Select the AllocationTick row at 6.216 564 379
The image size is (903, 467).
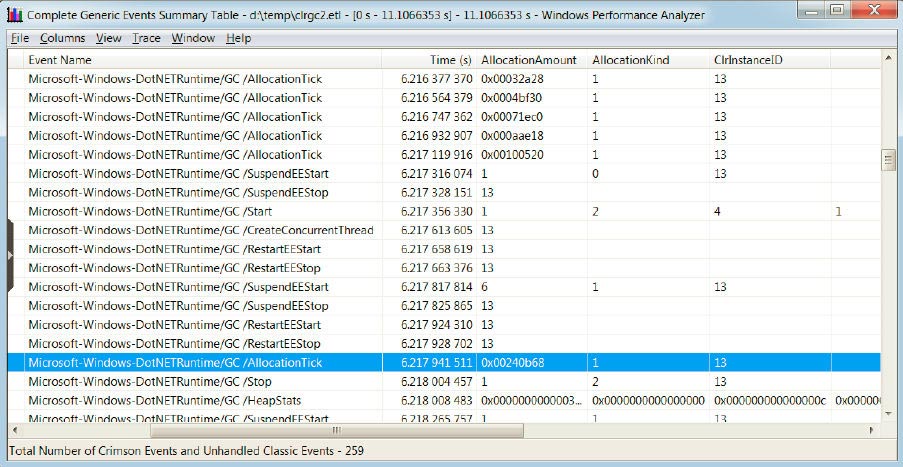(x=443, y=98)
